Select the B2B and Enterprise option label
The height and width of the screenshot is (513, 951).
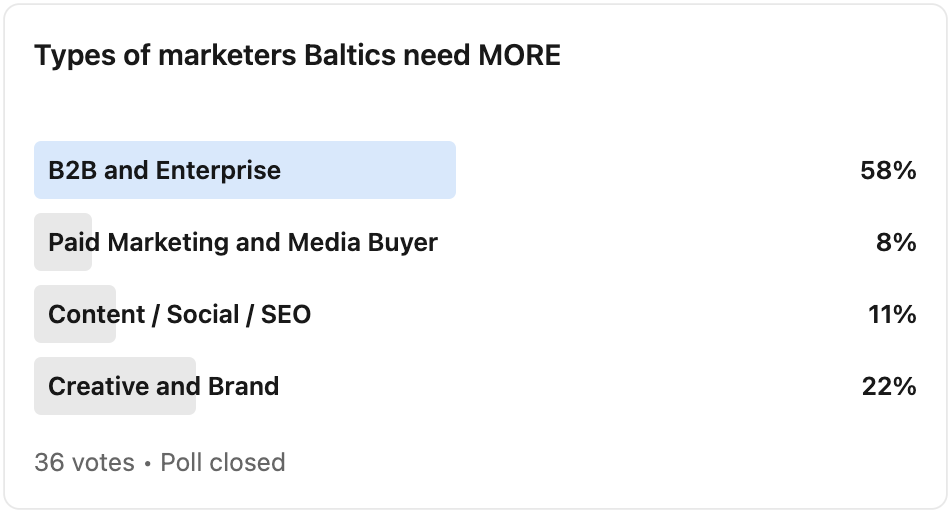[x=164, y=170]
